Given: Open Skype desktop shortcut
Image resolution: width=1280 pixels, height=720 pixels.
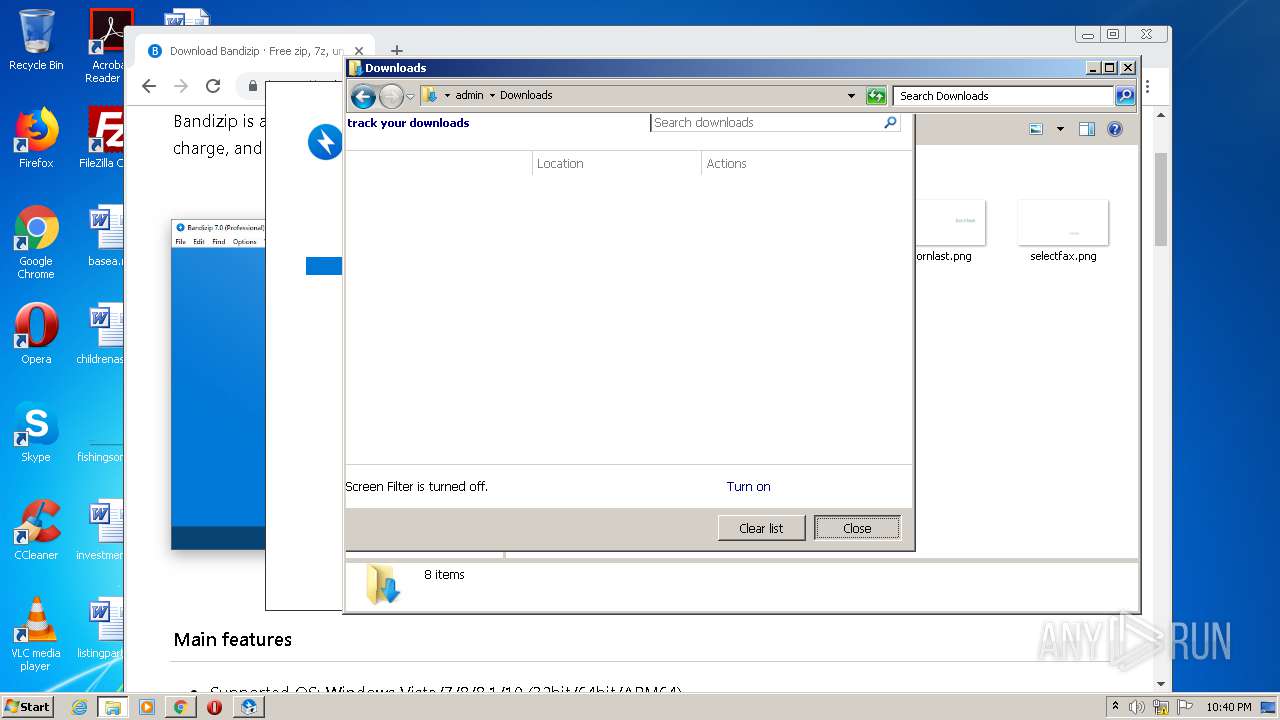Looking at the screenshot, I should [36, 432].
